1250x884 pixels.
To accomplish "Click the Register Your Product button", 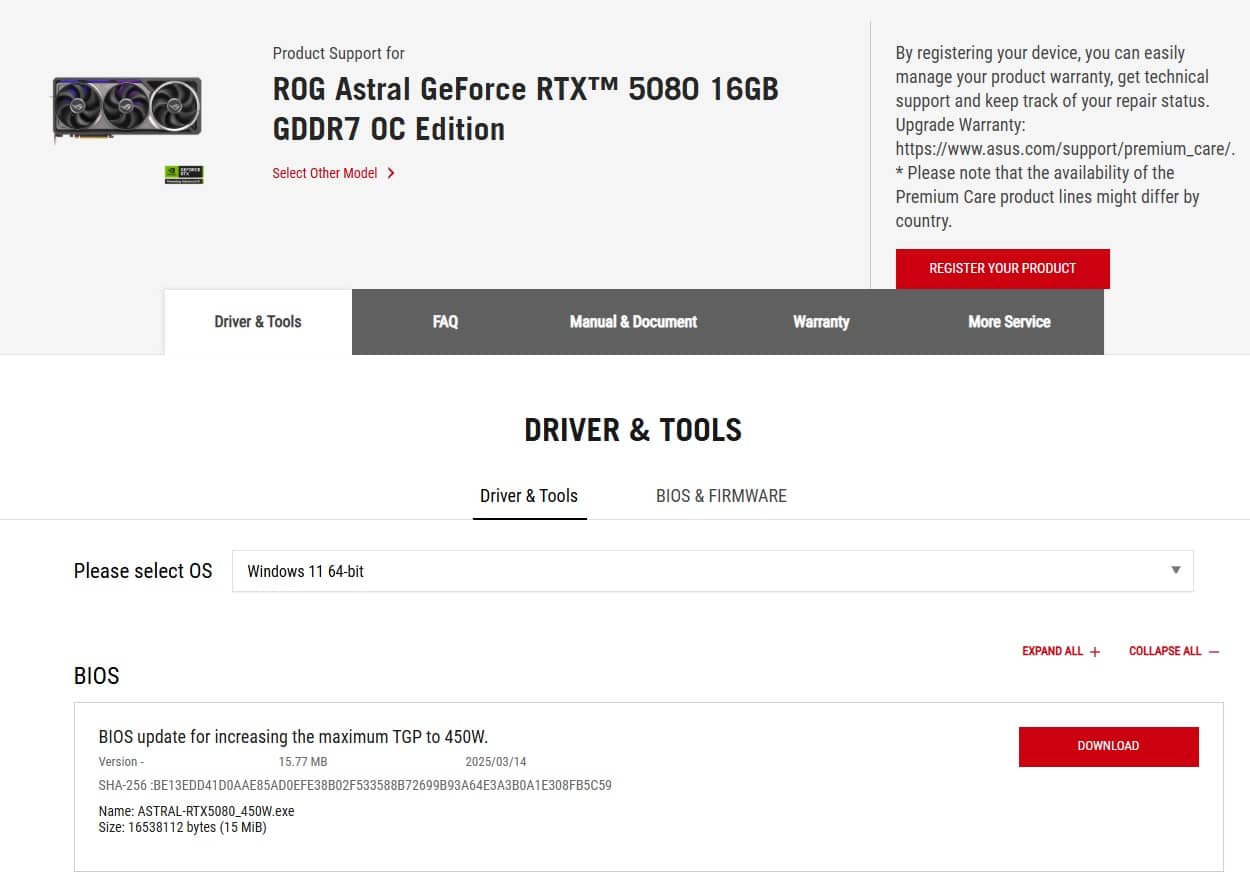I will point(1002,268).
